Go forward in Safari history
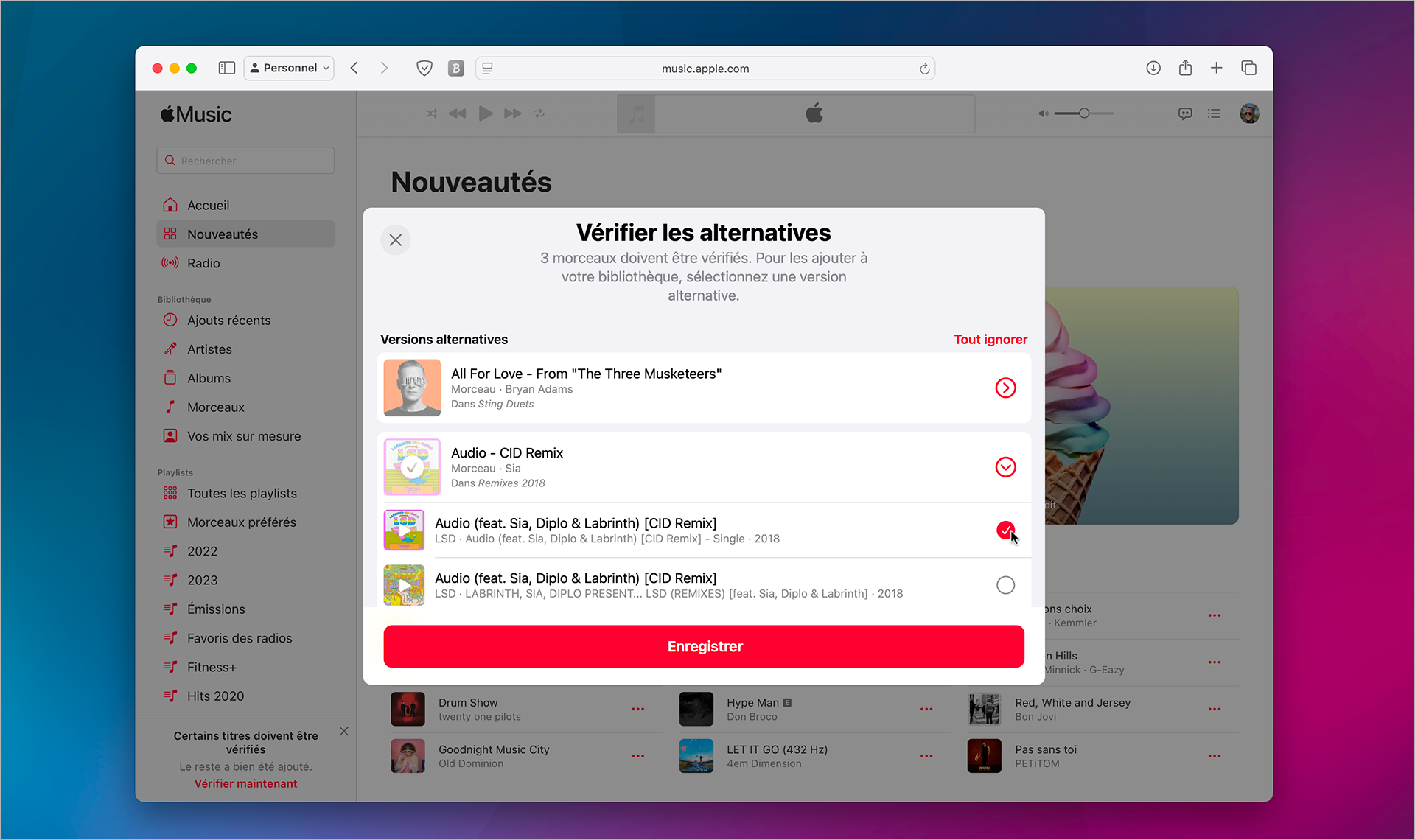Screen dimensions: 1415x840 (x=384, y=69)
